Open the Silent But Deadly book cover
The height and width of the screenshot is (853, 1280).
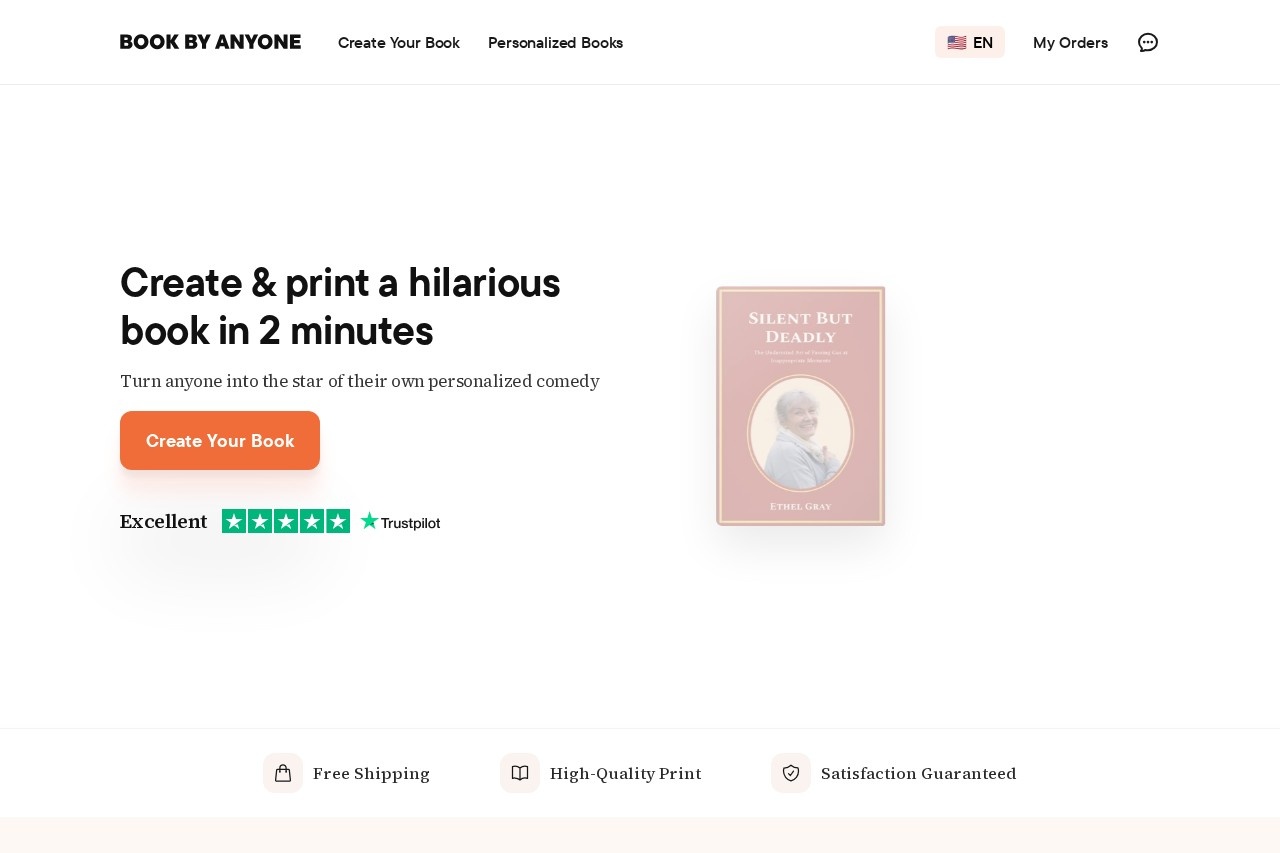(x=800, y=406)
